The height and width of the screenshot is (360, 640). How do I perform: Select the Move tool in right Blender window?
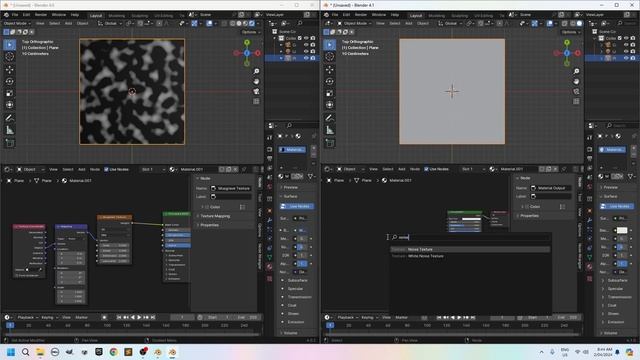point(329,70)
